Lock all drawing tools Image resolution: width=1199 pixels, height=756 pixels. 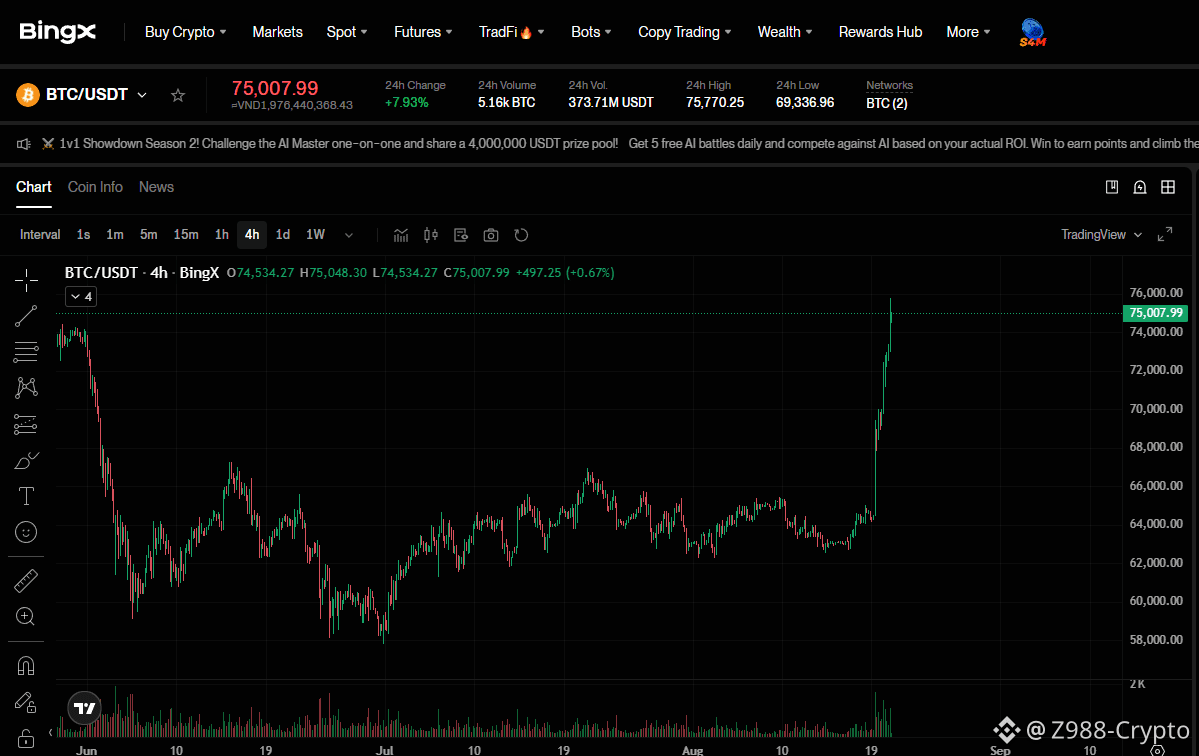point(26,738)
